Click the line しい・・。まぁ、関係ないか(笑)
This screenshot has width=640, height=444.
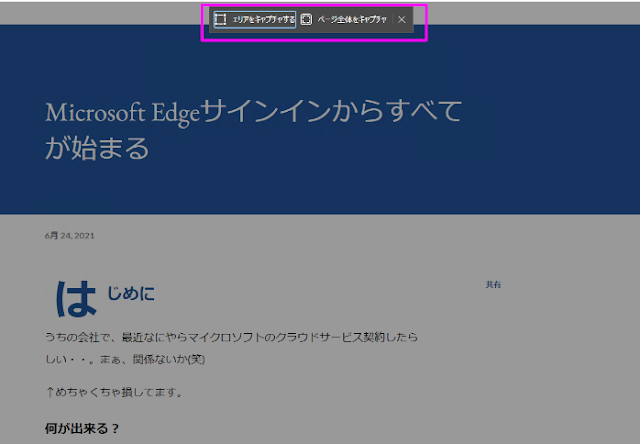pos(125,359)
